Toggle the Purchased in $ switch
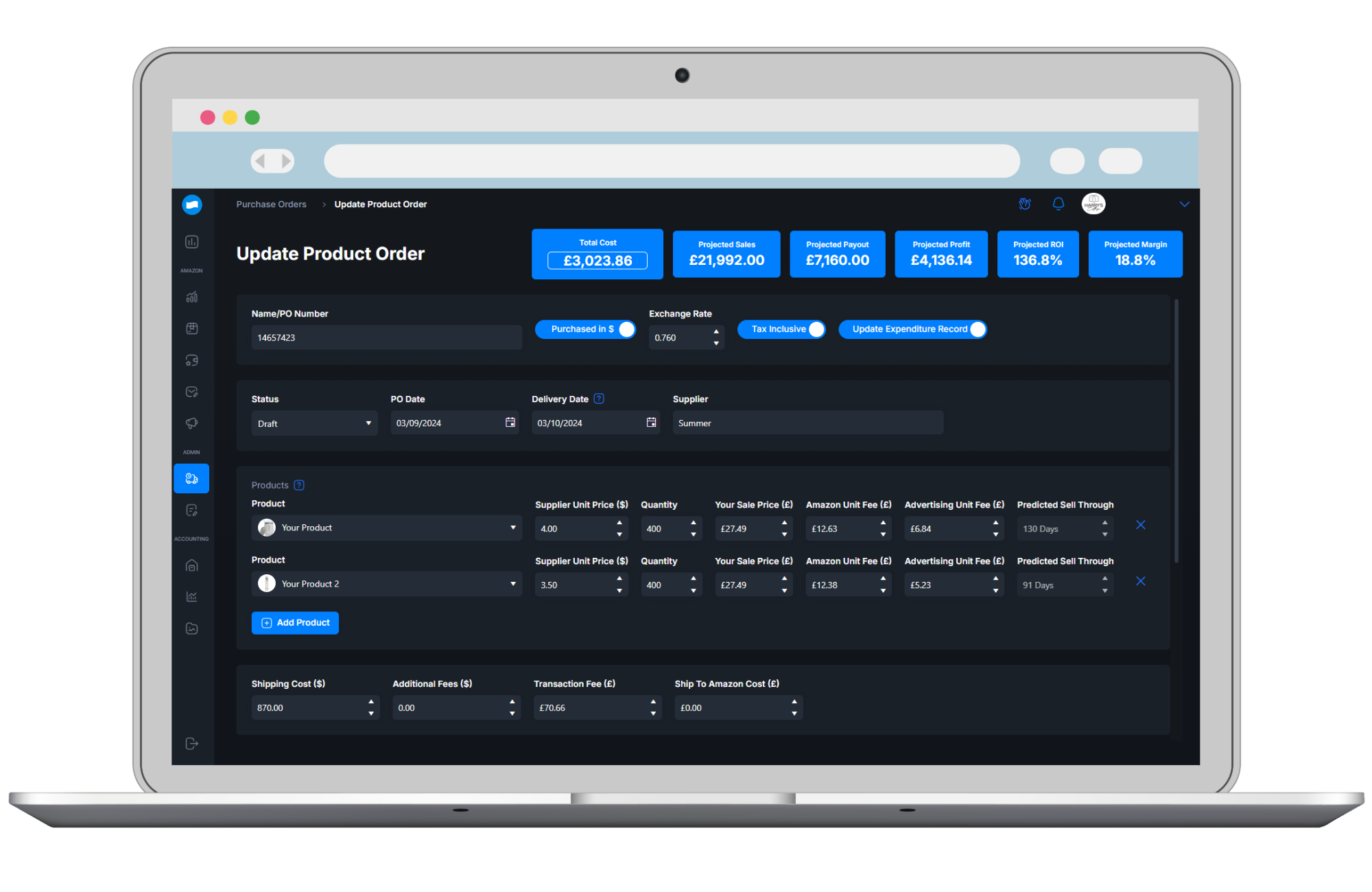Image resolution: width=1372 pixels, height=892 pixels. (585, 329)
